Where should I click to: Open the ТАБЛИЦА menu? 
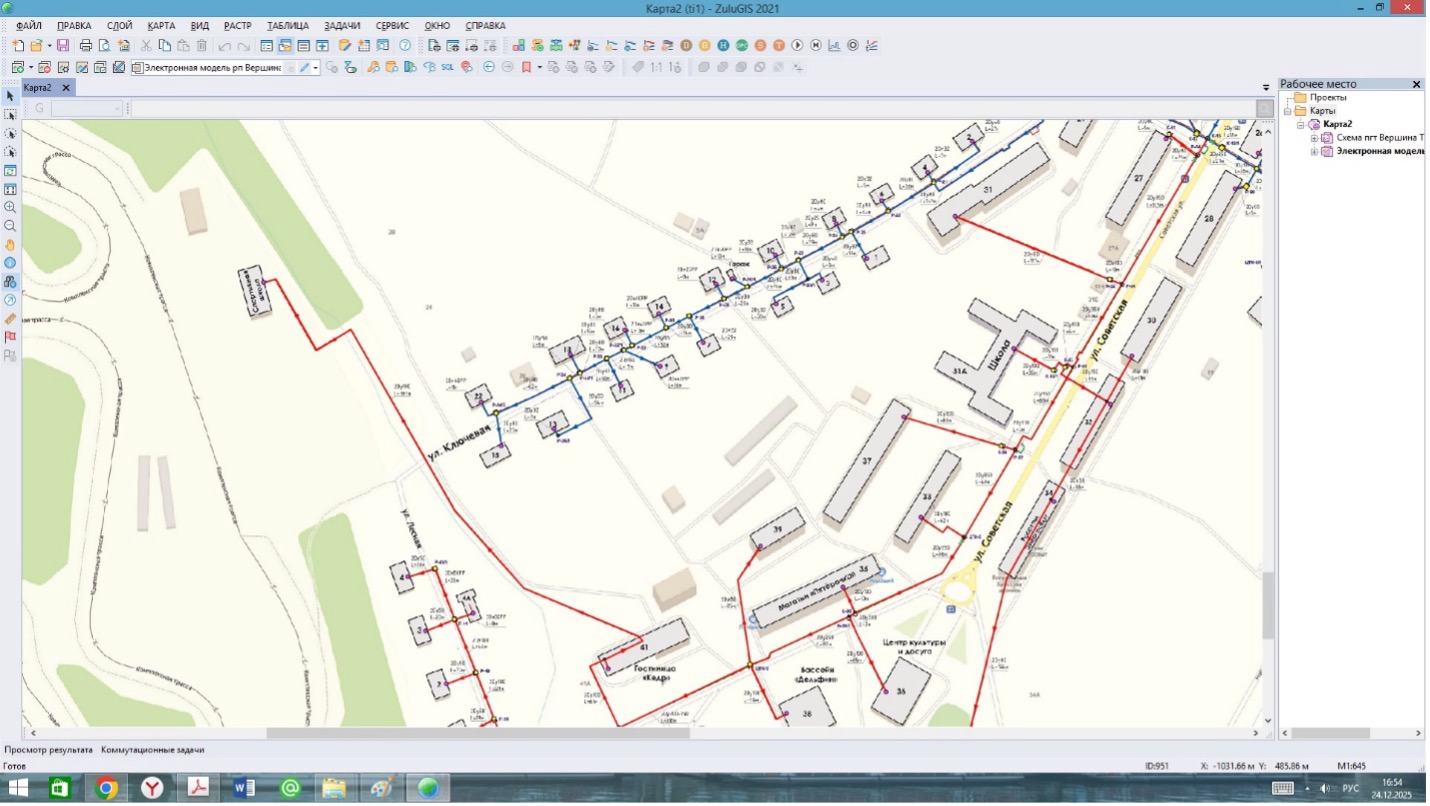[288, 25]
